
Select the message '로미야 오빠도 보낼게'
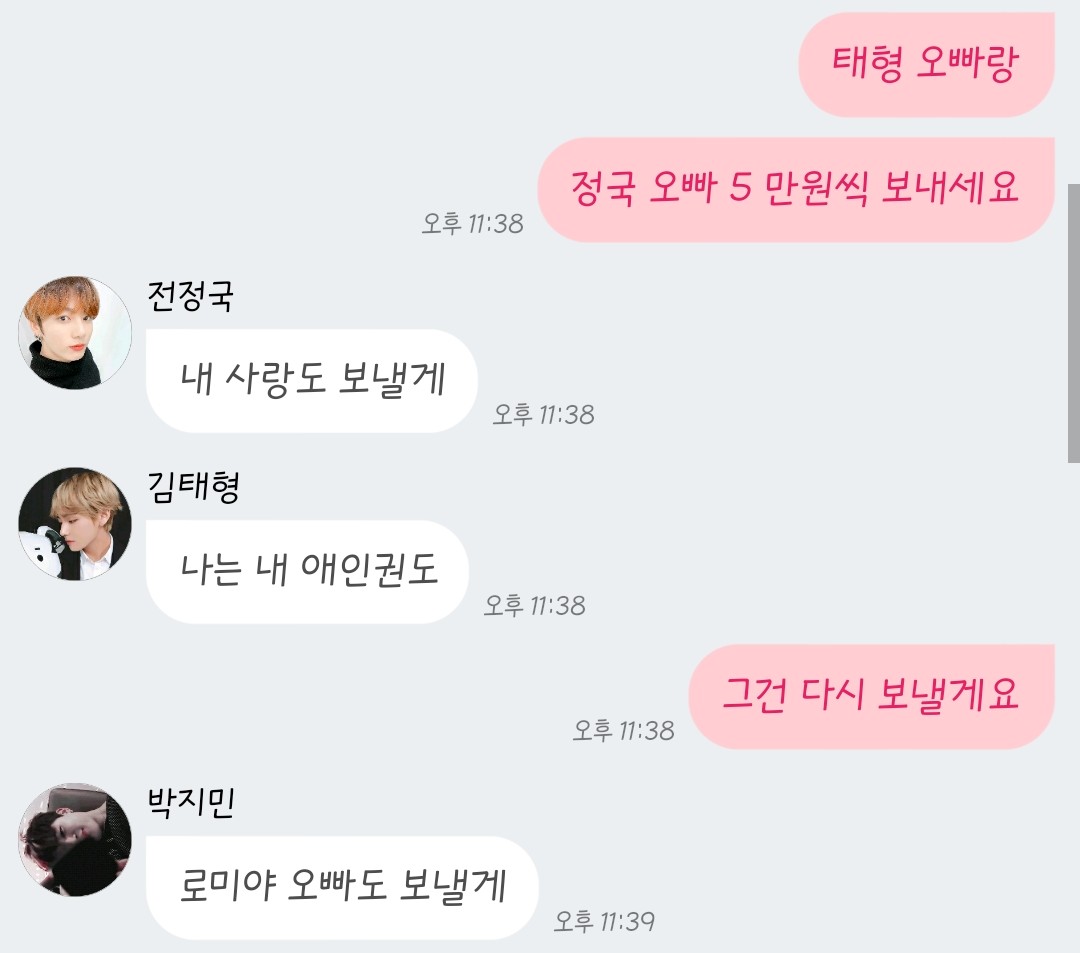coord(342,888)
